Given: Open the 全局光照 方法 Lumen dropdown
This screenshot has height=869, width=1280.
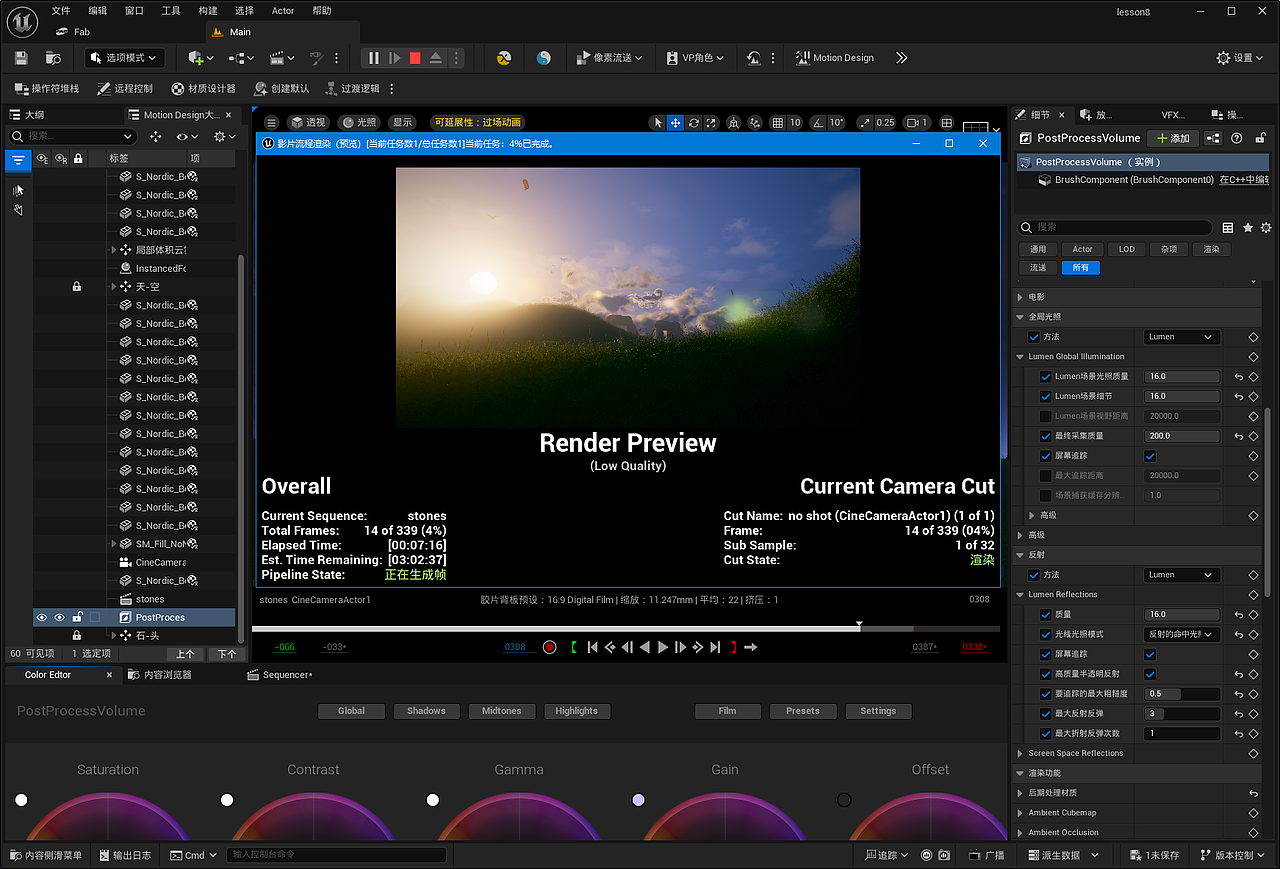Looking at the screenshot, I should (1182, 337).
